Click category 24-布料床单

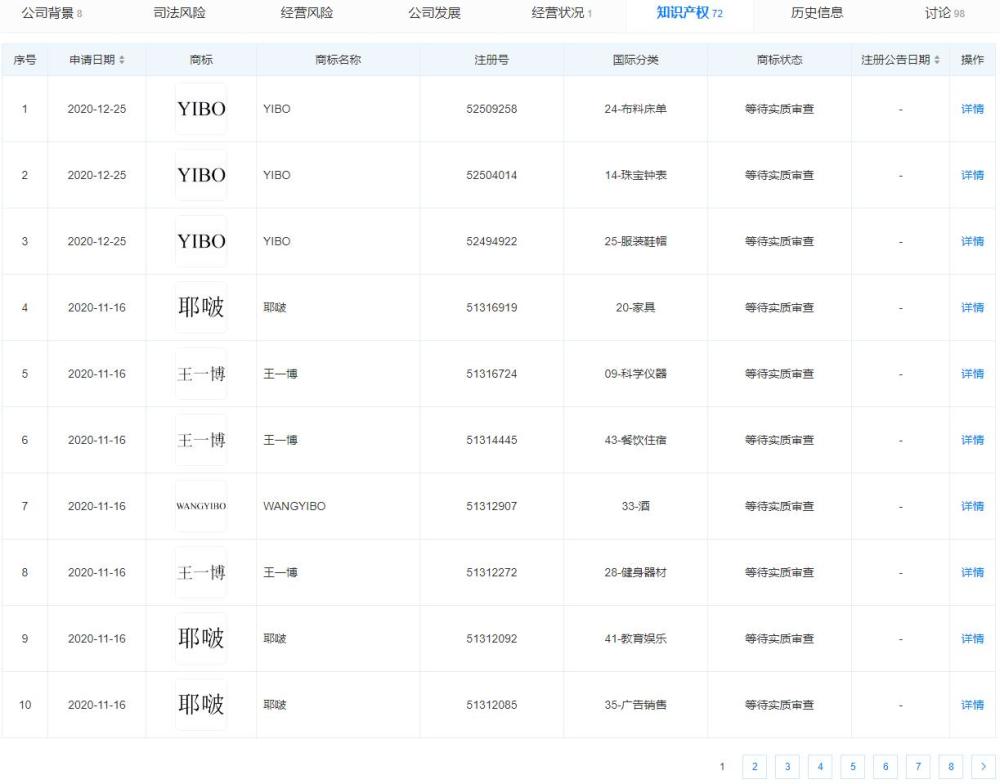(635, 109)
